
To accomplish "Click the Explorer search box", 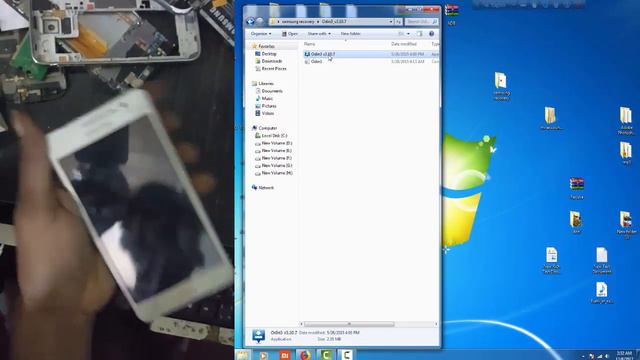I will [x=422, y=22].
